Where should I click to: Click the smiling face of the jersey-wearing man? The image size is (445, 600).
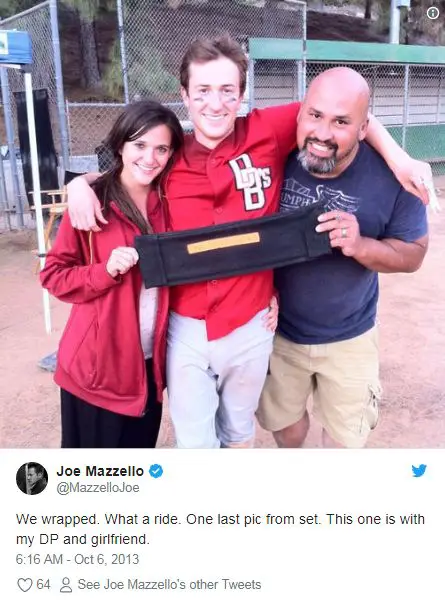click(x=214, y=99)
